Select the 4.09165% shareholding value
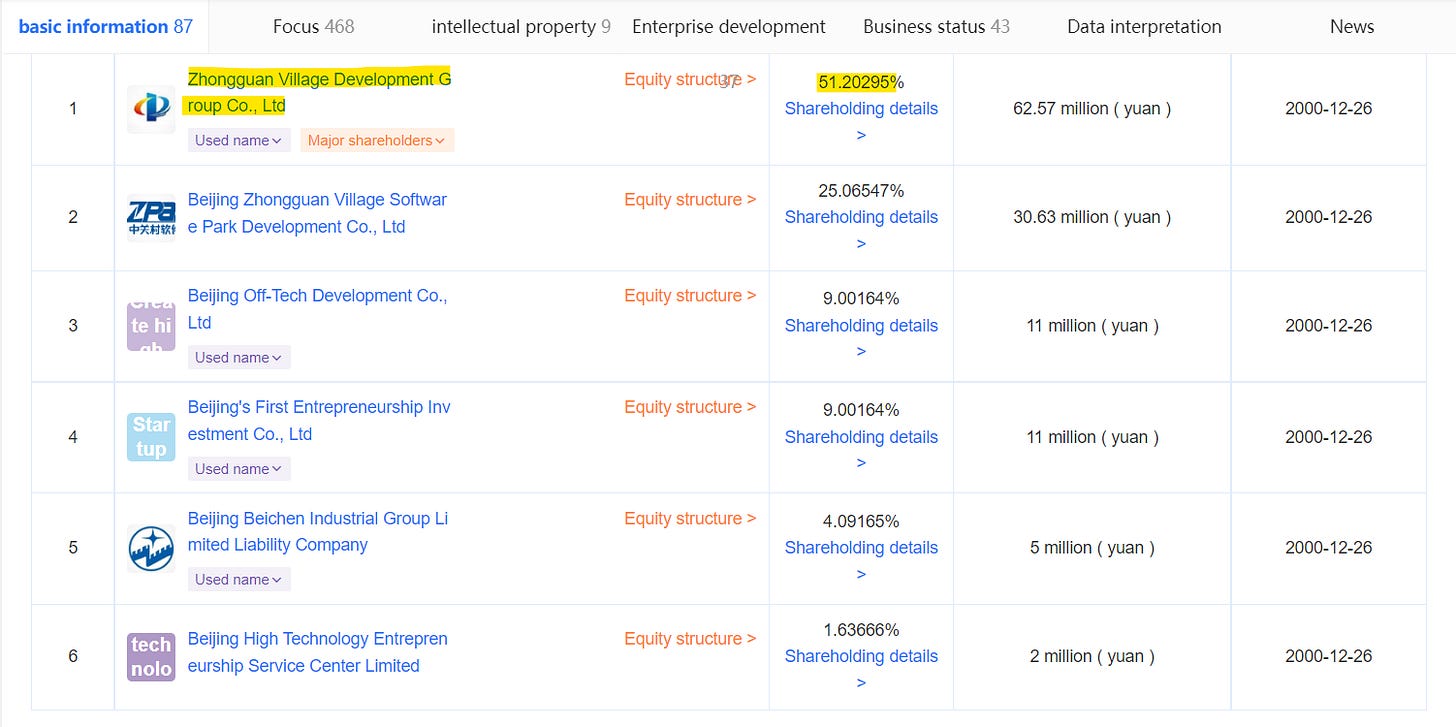Image resolution: width=1456 pixels, height=727 pixels. coord(861,522)
